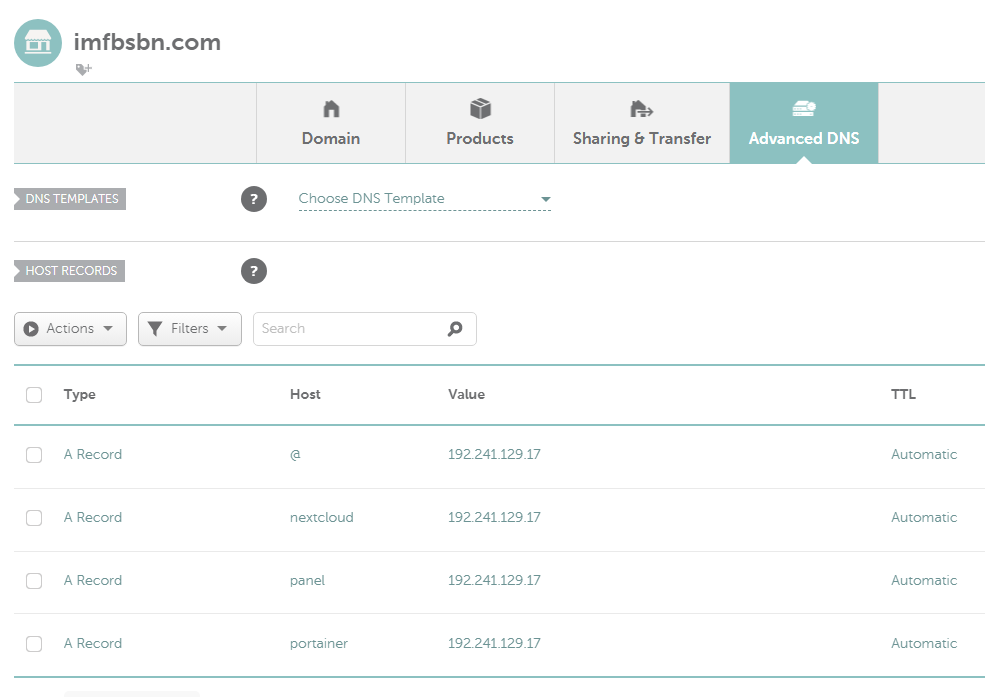Open help for DNS Templates question mark
This screenshot has width=985, height=697.
(254, 199)
